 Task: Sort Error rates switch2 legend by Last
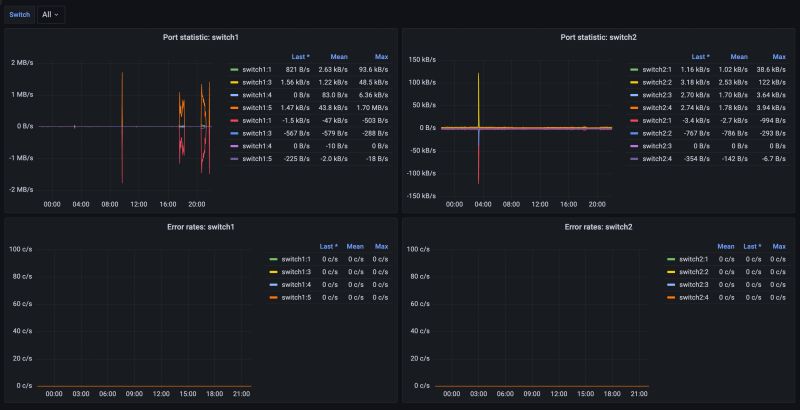tap(753, 247)
